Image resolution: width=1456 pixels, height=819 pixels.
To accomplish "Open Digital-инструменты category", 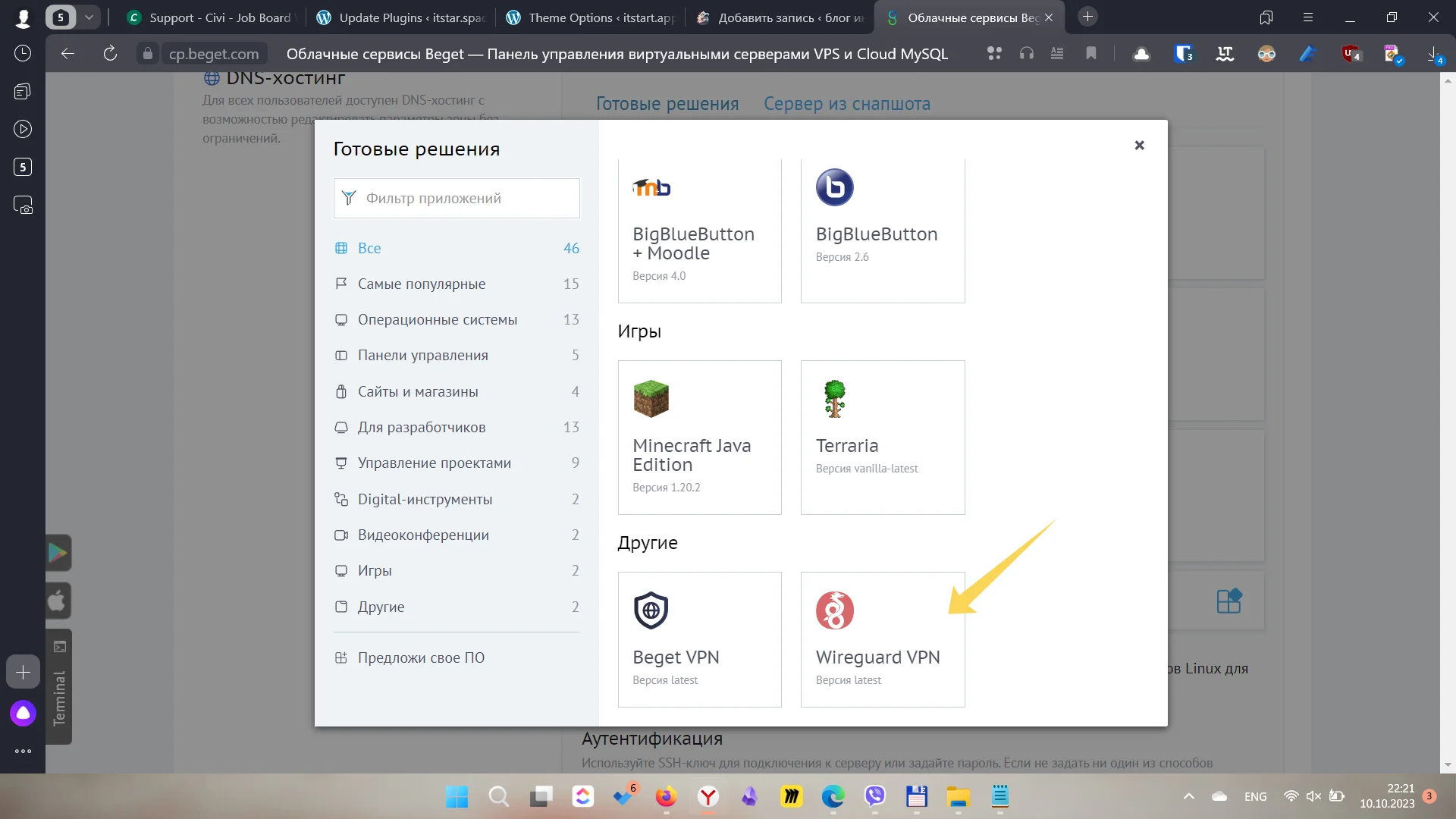I will click(457, 499).
